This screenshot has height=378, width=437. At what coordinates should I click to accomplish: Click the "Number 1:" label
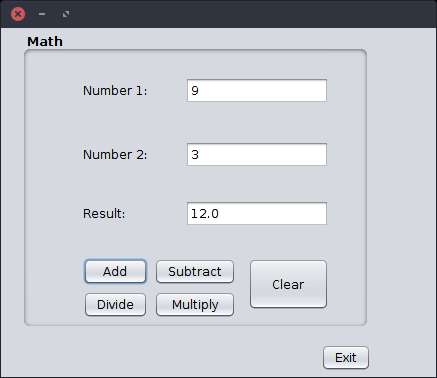[115, 90]
